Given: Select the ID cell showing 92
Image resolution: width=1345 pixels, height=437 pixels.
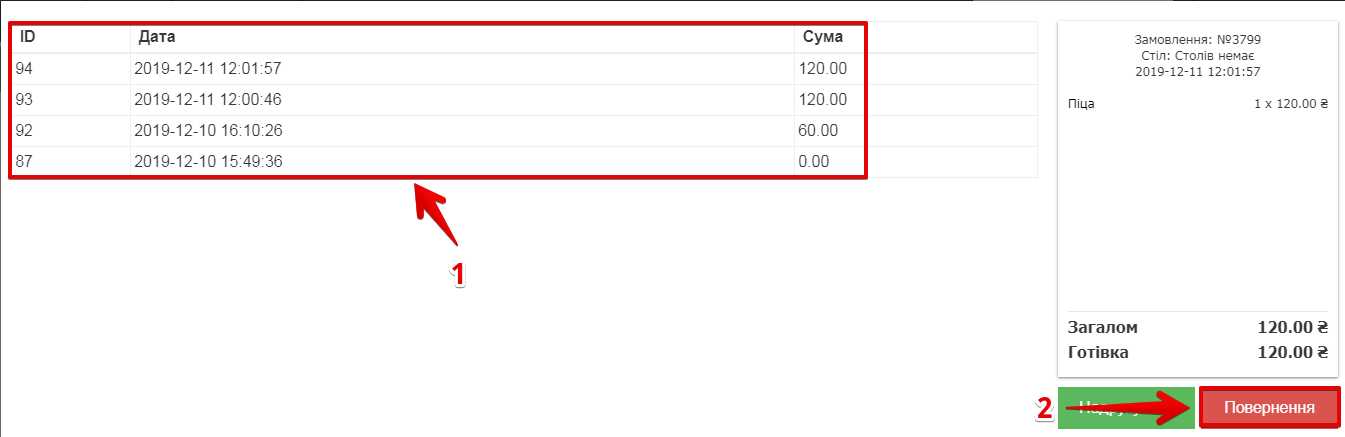Looking at the screenshot, I should (25, 131).
